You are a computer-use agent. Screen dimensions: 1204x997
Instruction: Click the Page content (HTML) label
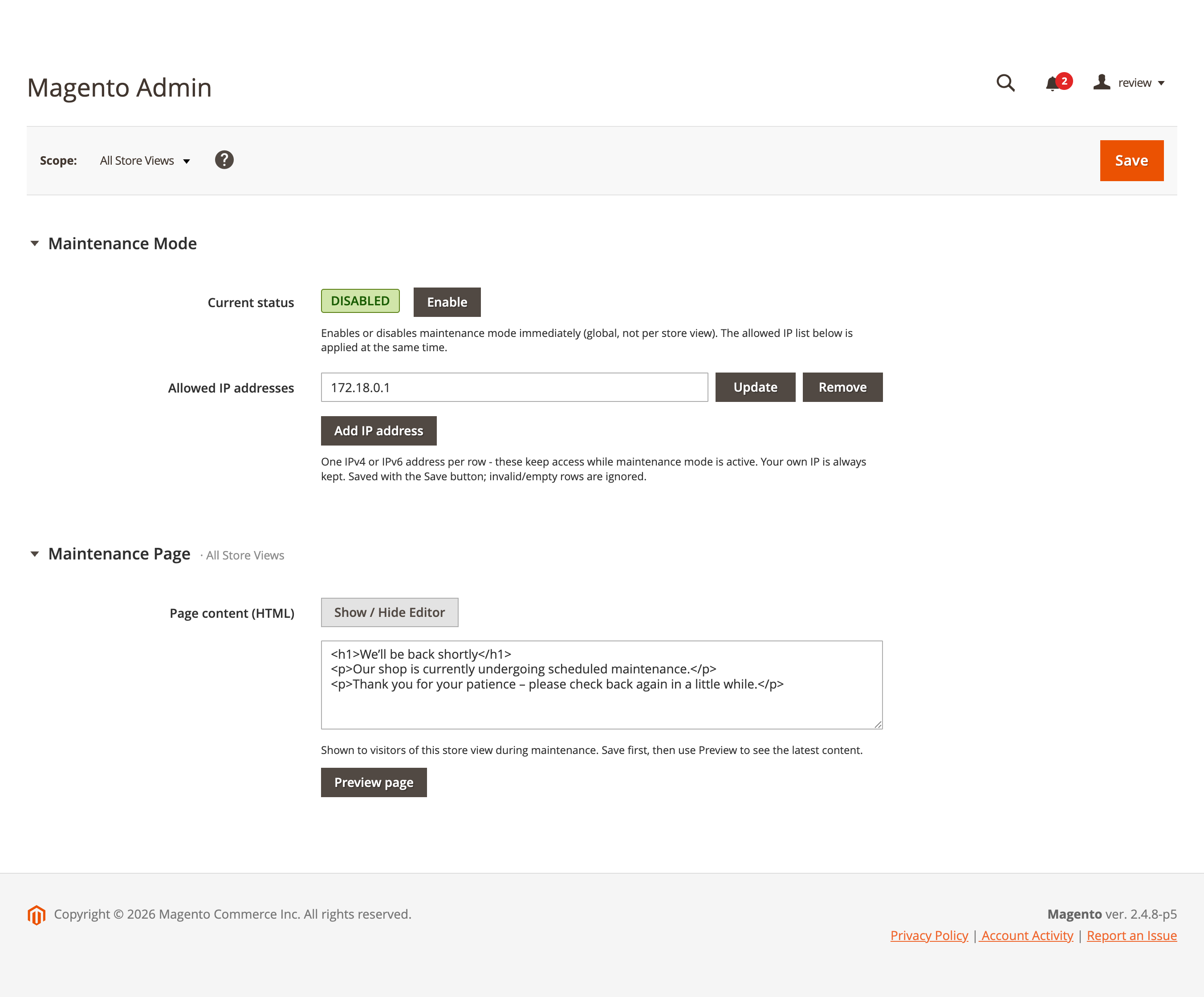232,613
